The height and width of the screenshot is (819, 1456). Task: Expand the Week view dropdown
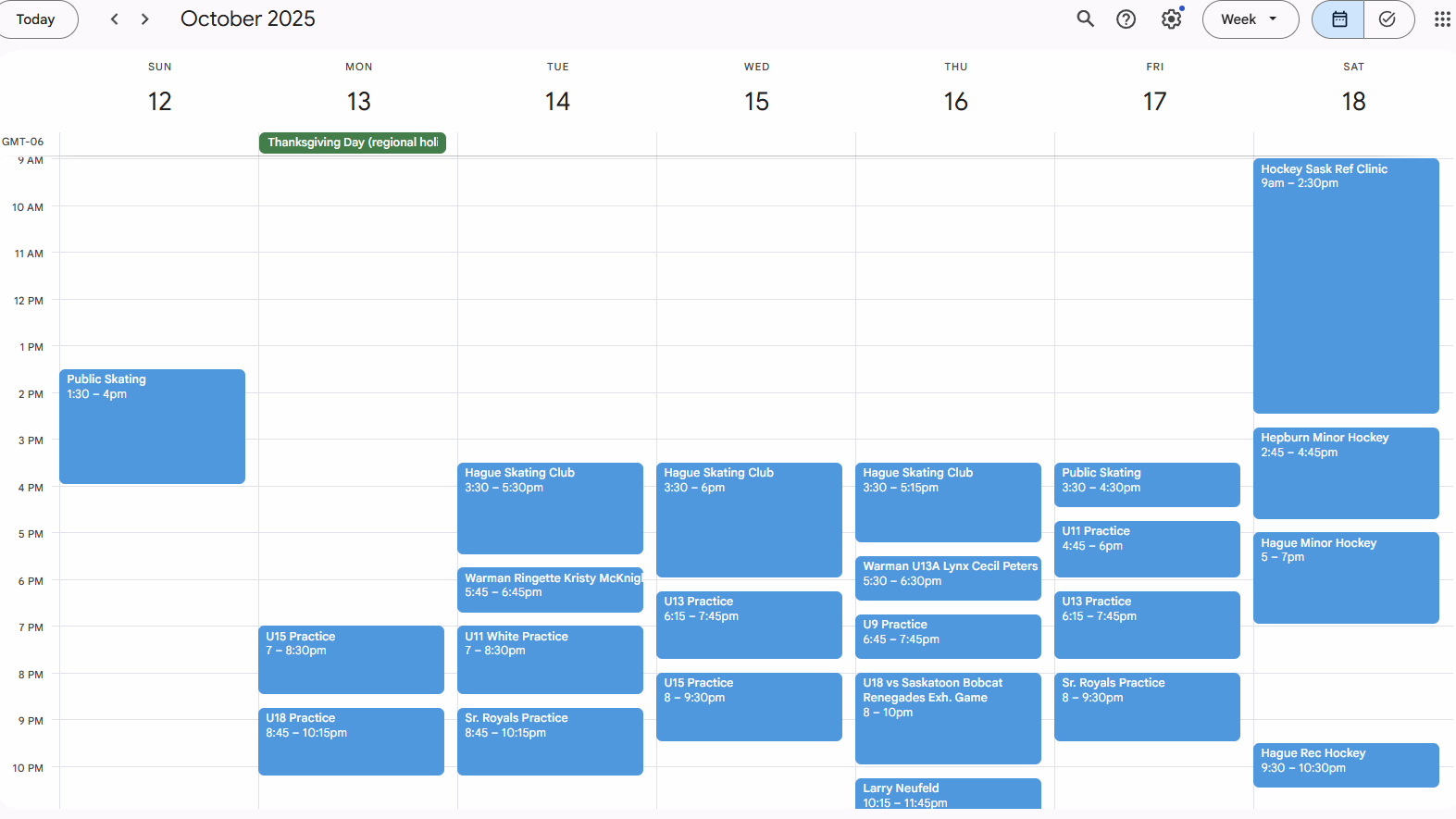point(1250,19)
